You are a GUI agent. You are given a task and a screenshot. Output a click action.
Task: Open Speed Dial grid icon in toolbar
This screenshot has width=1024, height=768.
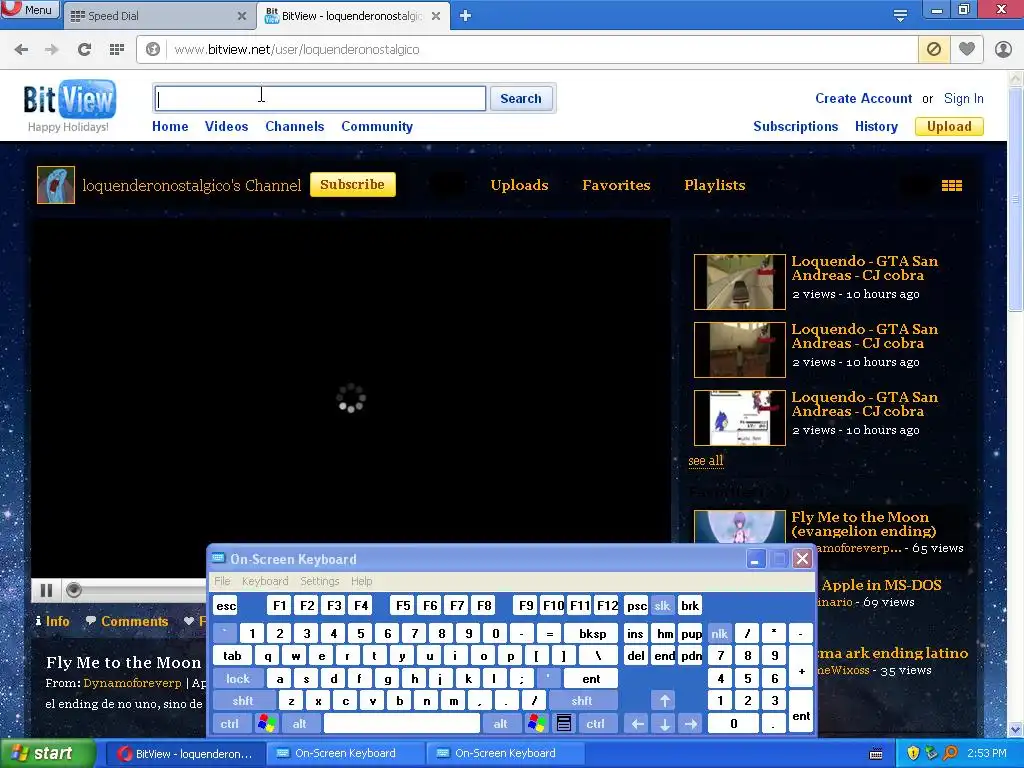point(117,50)
